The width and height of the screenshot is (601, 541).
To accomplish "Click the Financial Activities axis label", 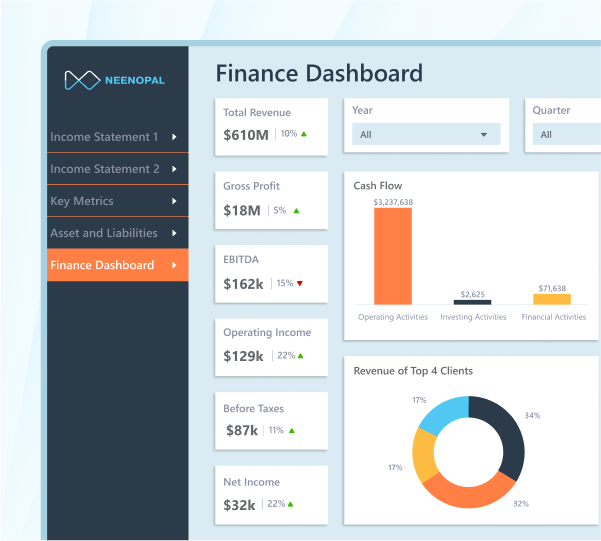I will [x=554, y=317].
